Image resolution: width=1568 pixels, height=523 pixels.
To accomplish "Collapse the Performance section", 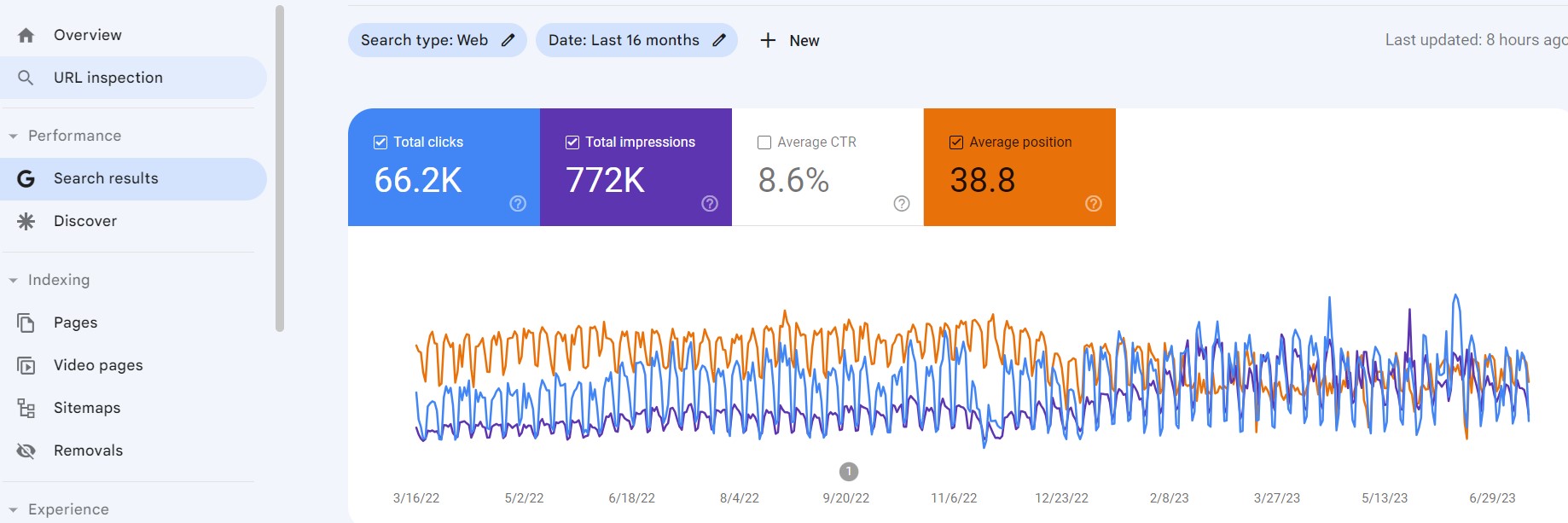I will click(13, 136).
